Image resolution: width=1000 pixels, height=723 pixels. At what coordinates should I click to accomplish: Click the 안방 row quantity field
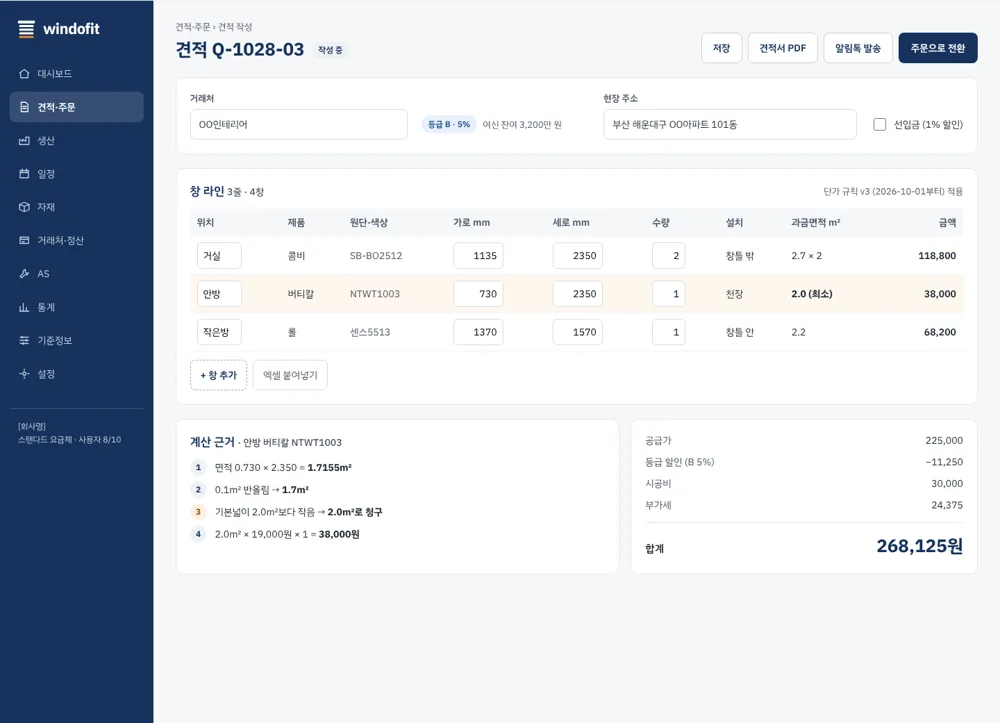click(668, 294)
